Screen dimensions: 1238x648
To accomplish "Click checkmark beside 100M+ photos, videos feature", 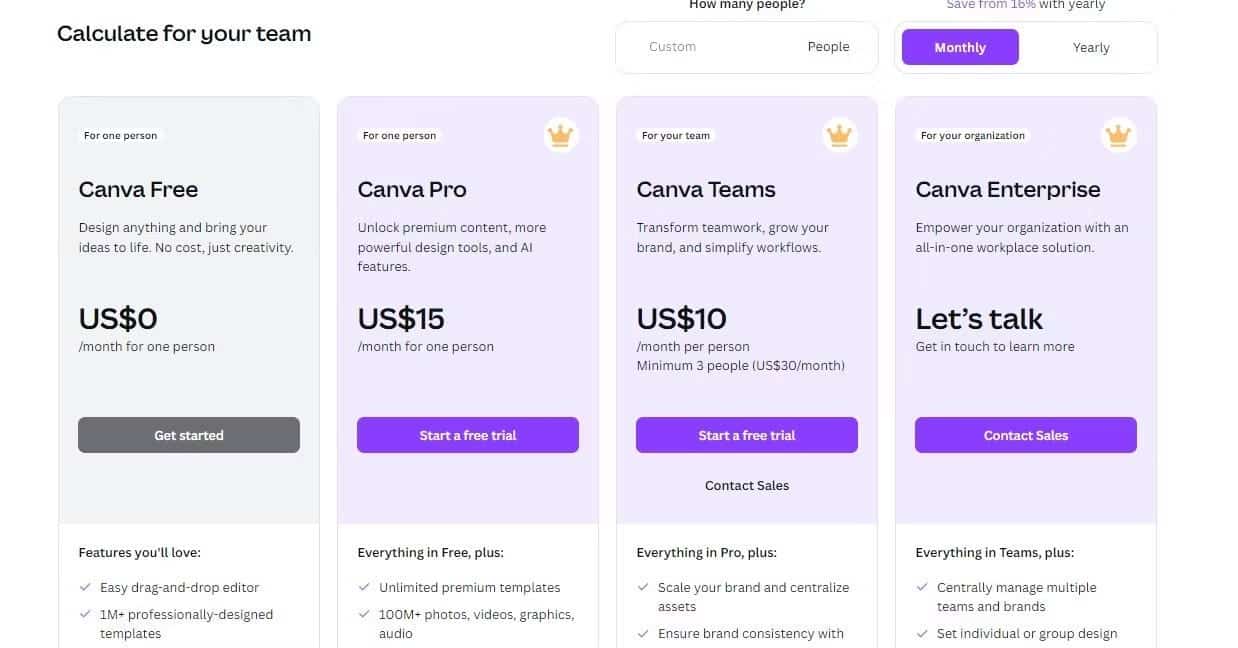I will [x=364, y=615].
